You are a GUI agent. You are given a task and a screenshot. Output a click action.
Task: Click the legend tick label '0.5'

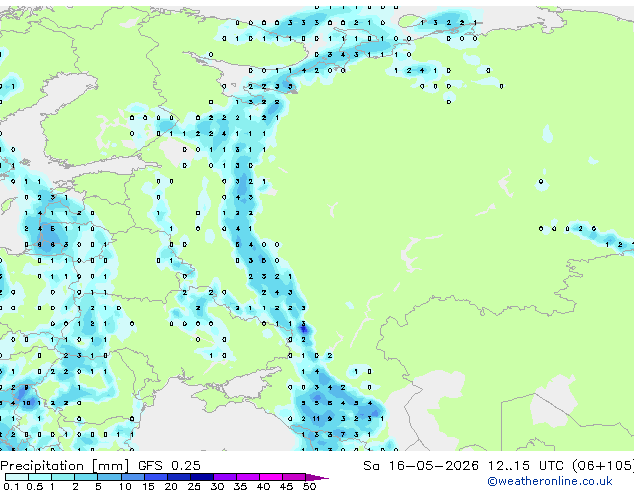(x=34, y=486)
